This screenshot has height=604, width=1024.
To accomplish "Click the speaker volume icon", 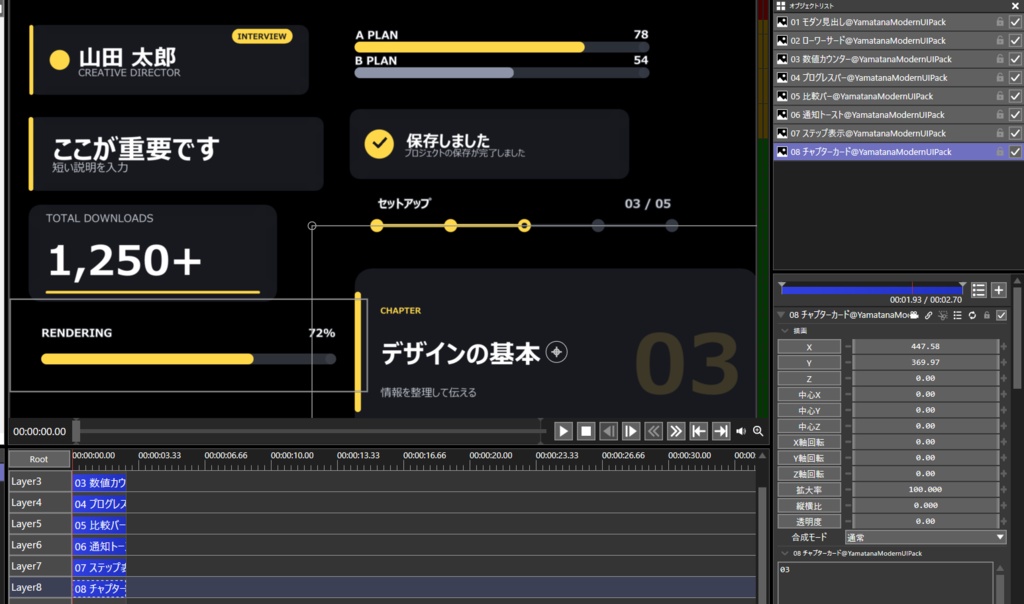I will coord(741,431).
